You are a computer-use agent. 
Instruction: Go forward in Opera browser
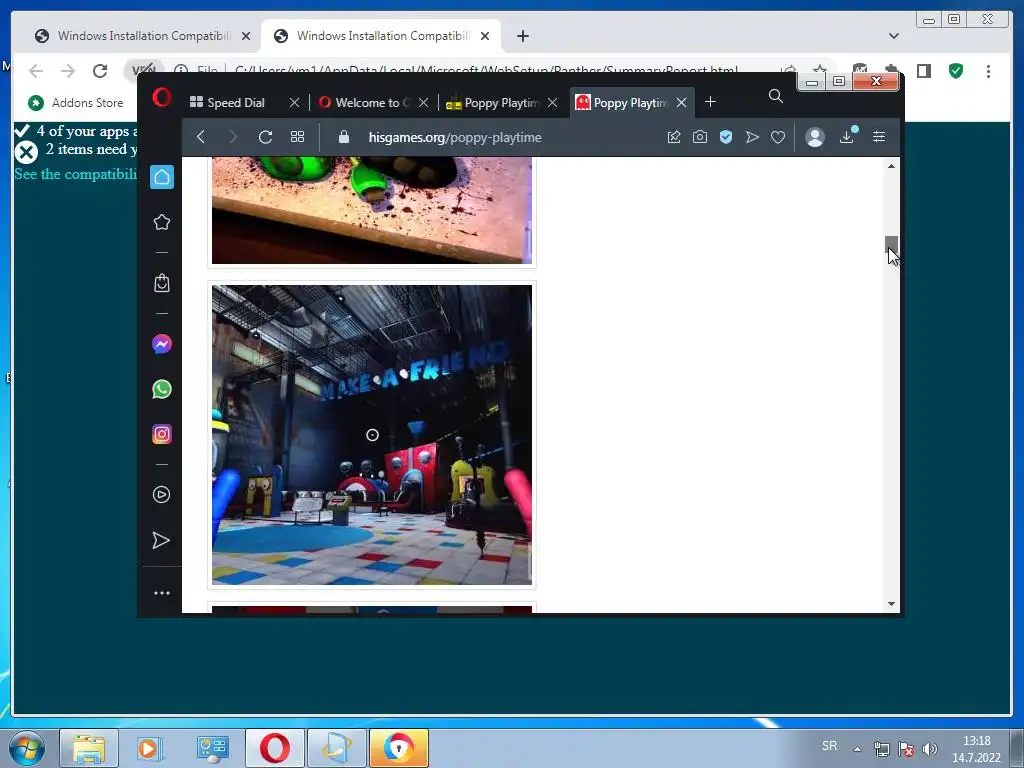tap(232, 137)
